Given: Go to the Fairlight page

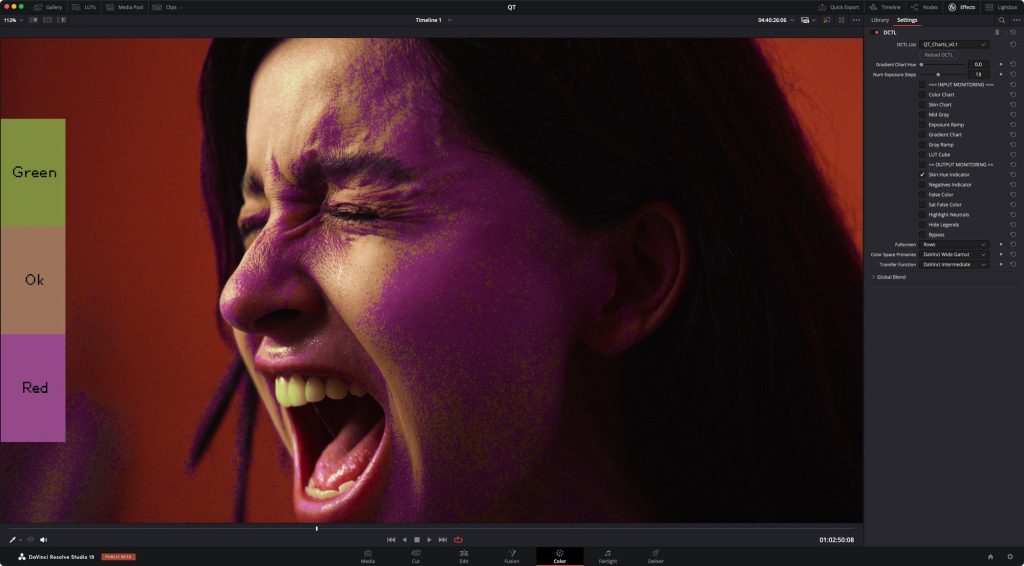Looking at the screenshot, I should [607, 556].
